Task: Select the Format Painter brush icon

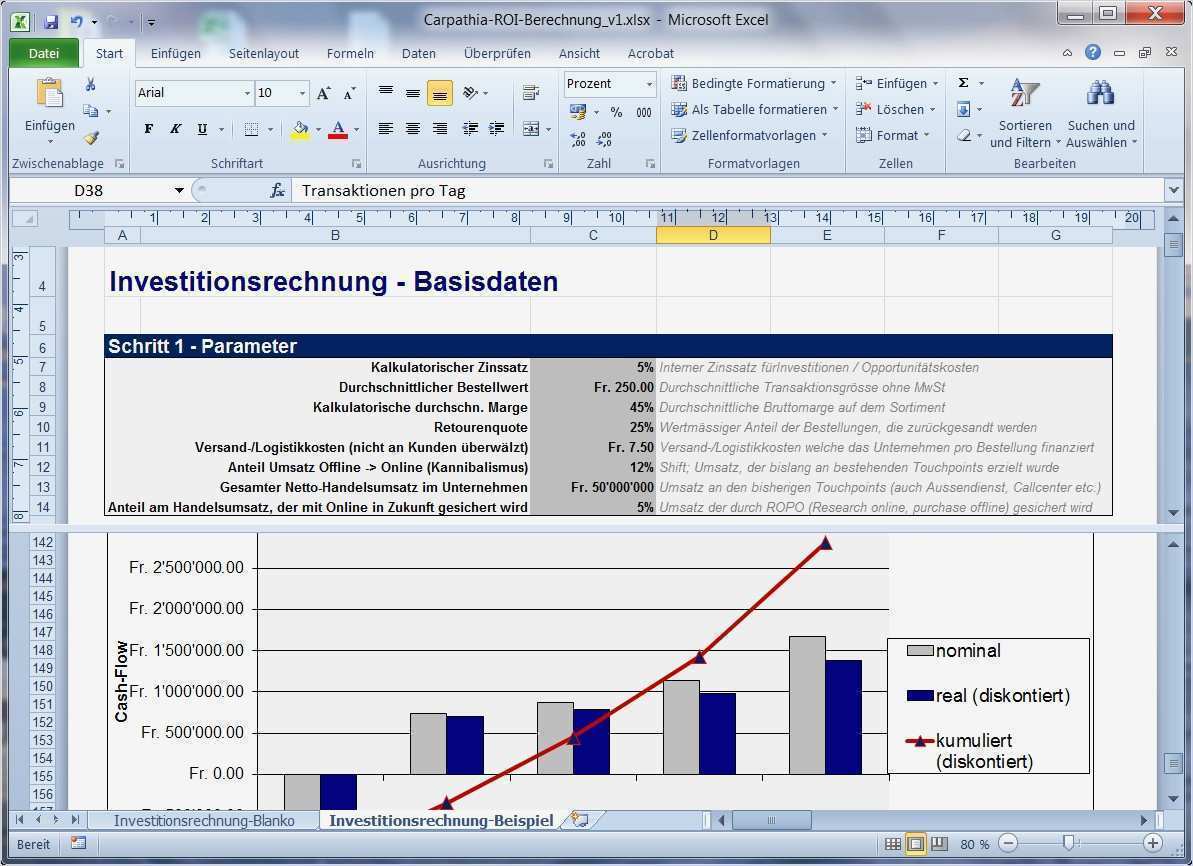Action: click(91, 138)
